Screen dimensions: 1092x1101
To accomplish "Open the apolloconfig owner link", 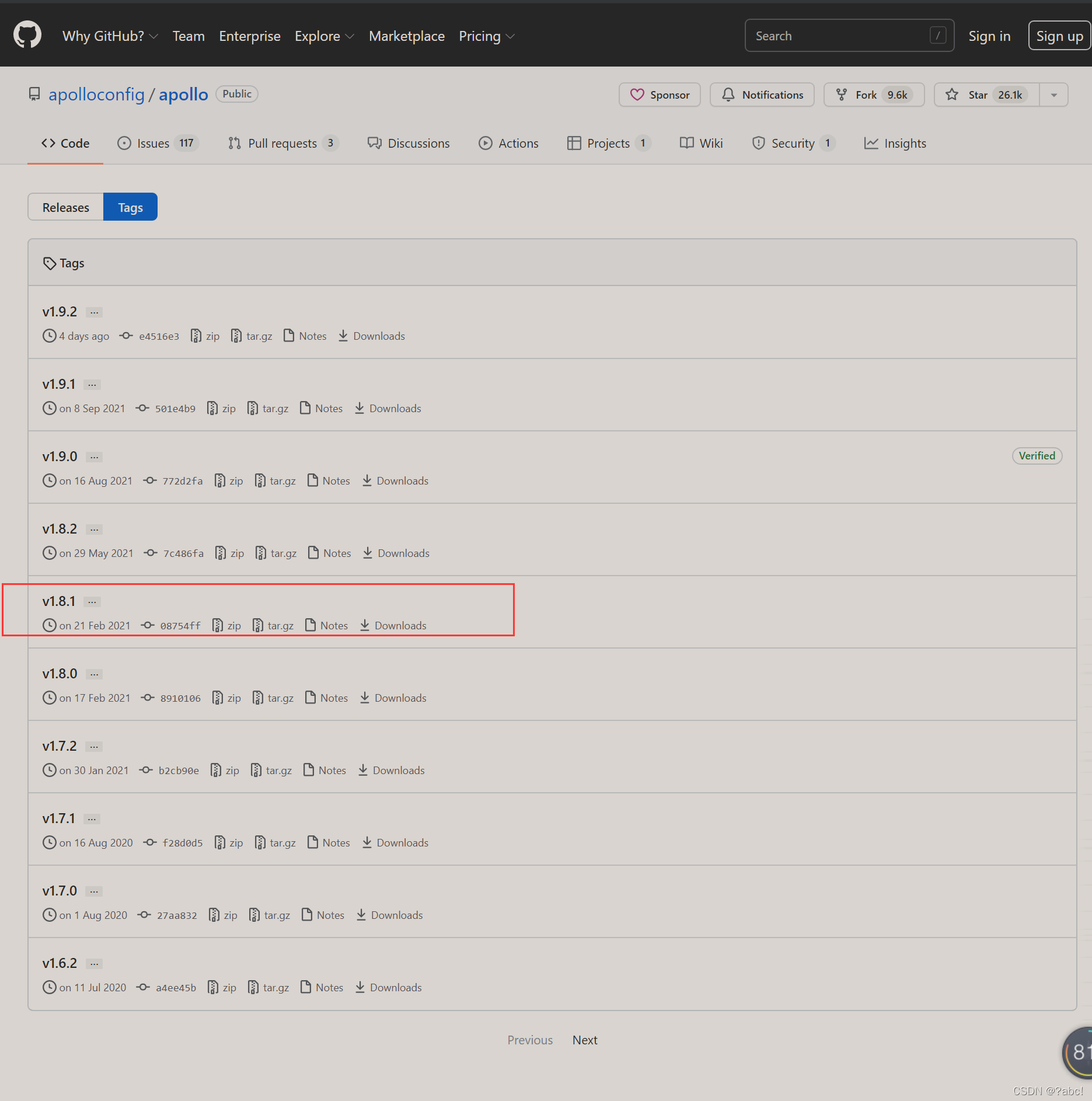I will (96, 95).
